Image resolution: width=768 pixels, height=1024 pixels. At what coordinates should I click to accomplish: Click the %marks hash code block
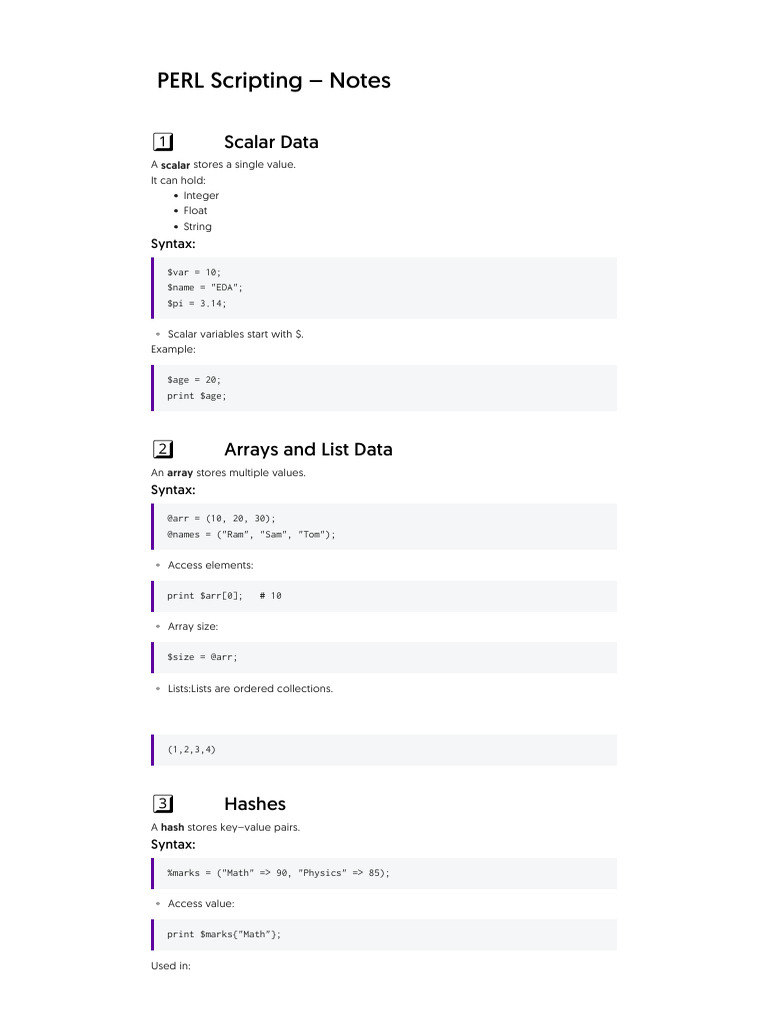[384, 873]
